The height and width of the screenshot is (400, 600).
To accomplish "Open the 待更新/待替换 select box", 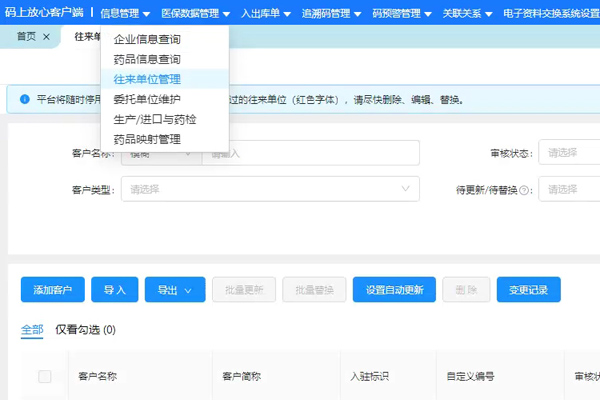I will point(568,189).
